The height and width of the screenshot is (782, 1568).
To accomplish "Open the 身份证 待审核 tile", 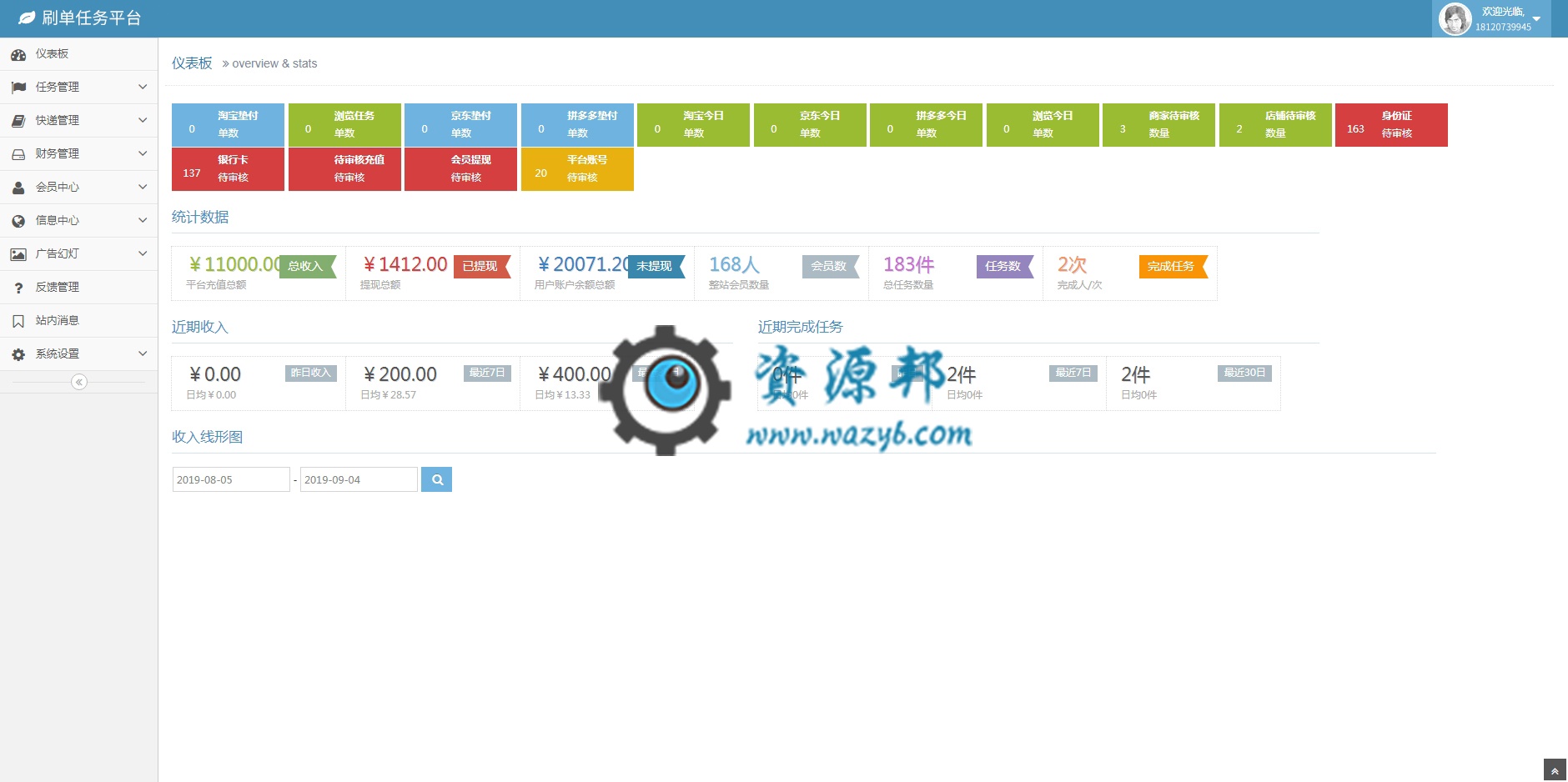I will [1391, 125].
